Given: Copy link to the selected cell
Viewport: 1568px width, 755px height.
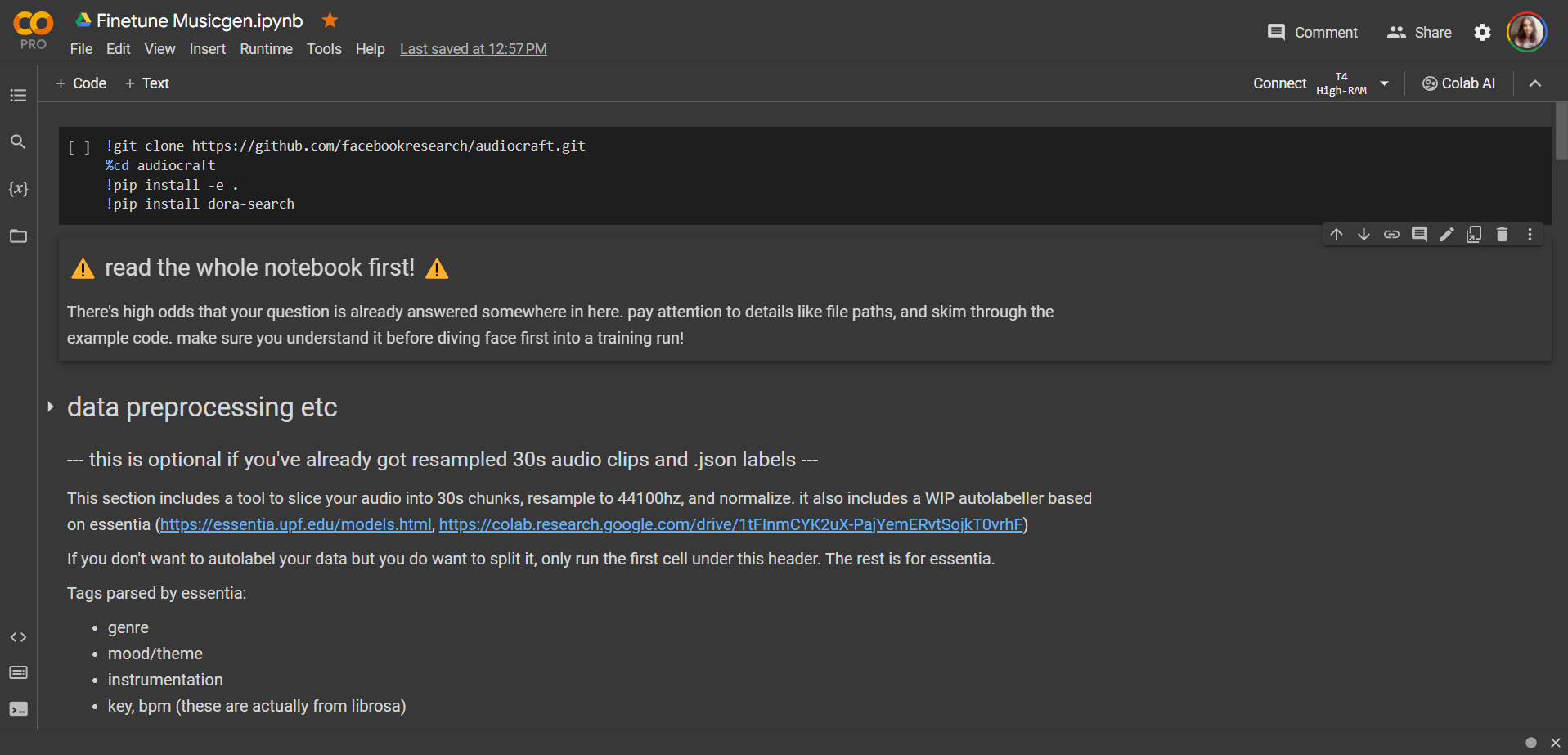Looking at the screenshot, I should click(1391, 235).
